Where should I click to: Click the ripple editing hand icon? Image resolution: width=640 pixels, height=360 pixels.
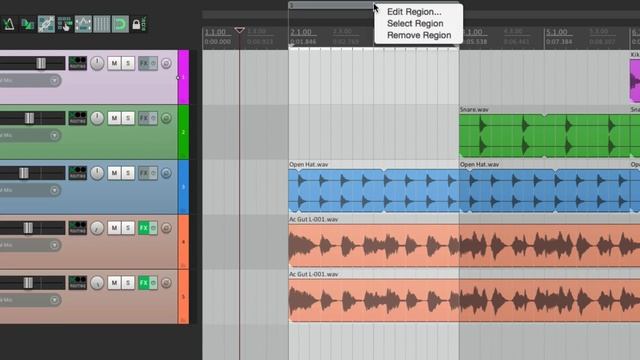pos(64,24)
